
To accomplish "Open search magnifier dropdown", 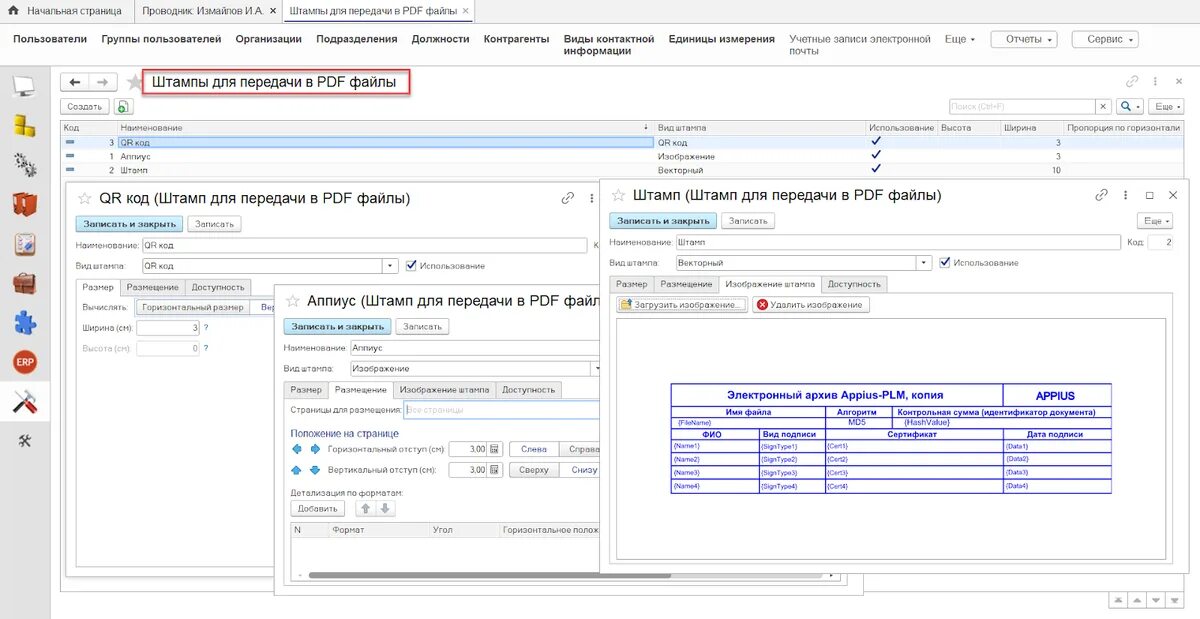I will coord(1130,106).
